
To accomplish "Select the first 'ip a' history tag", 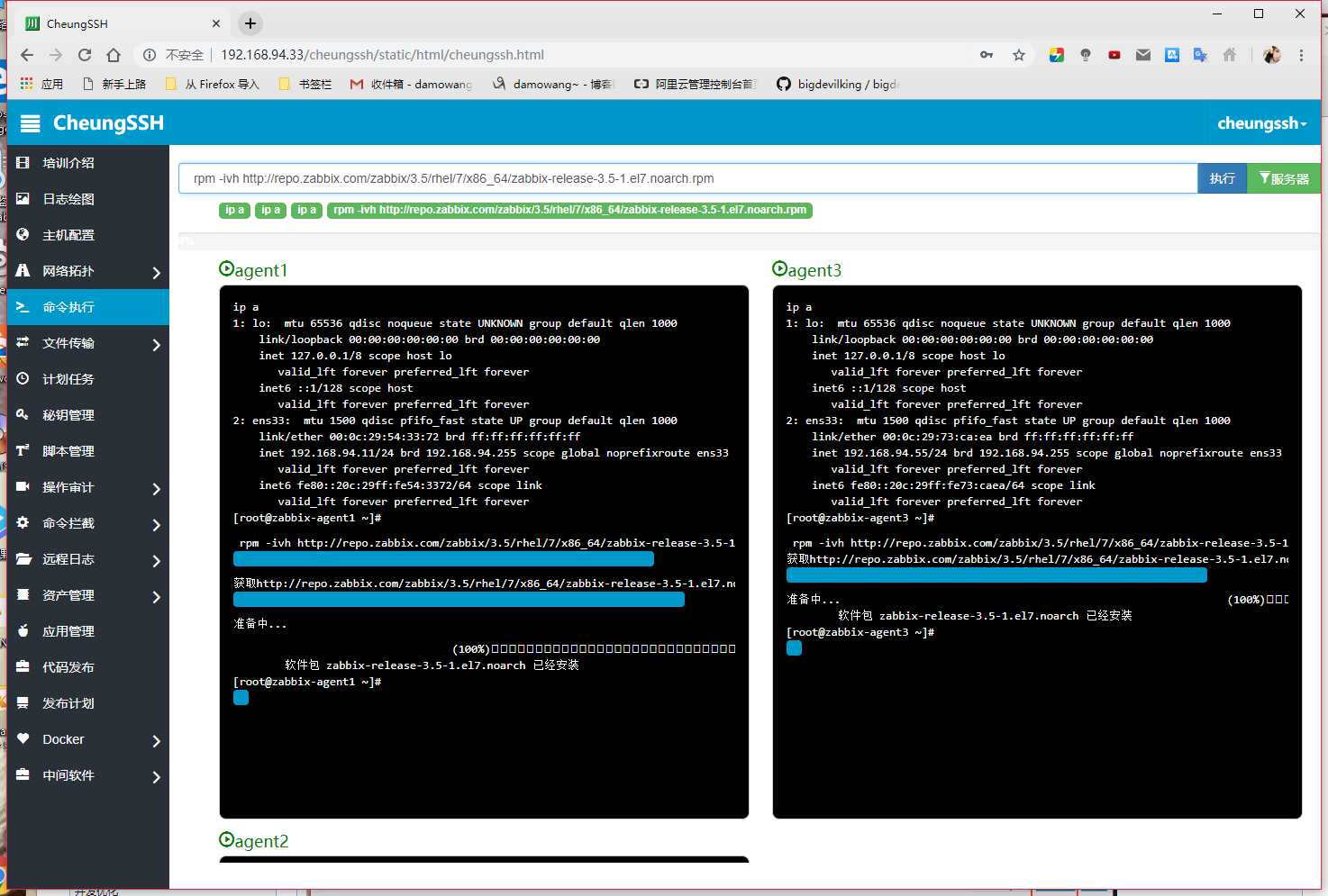I will 234,210.
